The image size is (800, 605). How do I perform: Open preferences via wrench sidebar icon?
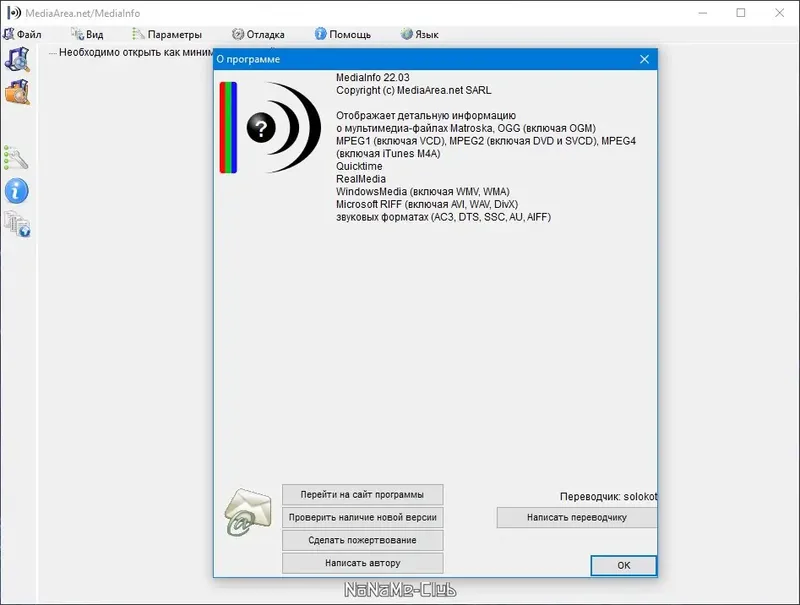pyautogui.click(x=16, y=158)
